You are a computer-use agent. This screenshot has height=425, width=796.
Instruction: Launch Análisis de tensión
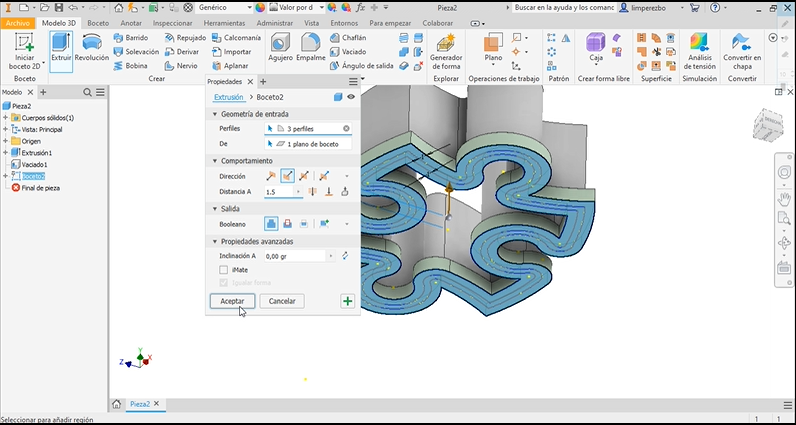[x=699, y=51]
